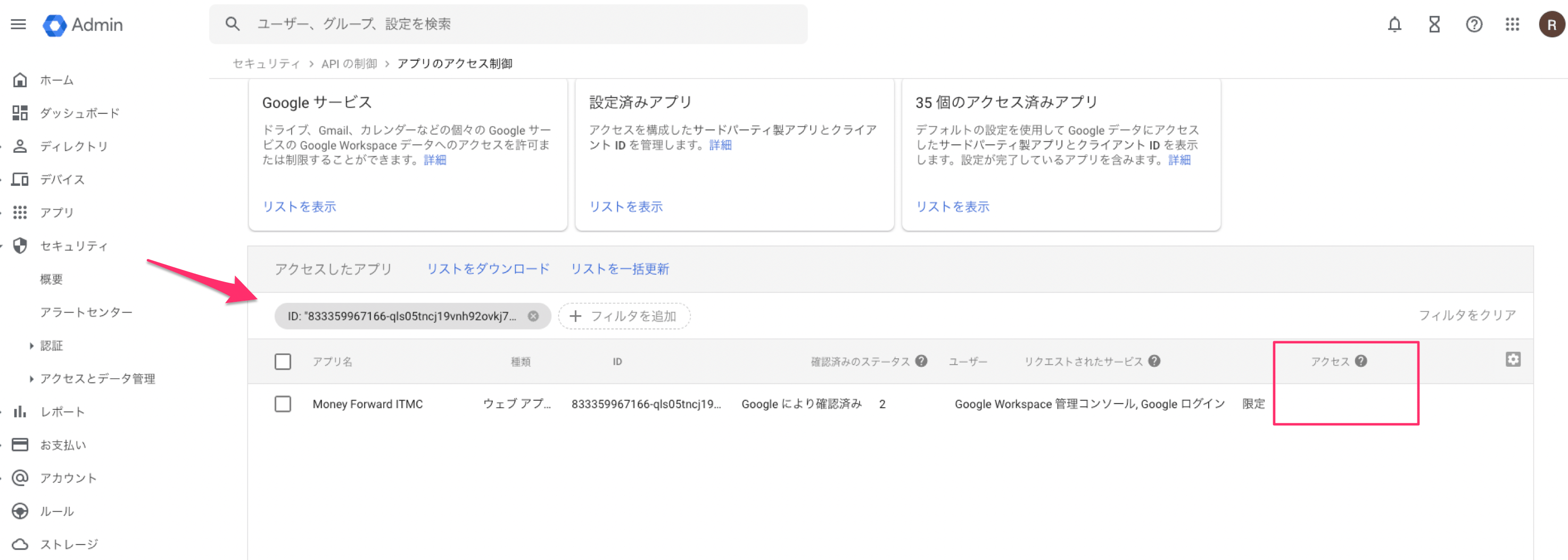
Task: Go to API の制御 breadcrumb
Action: (349, 63)
